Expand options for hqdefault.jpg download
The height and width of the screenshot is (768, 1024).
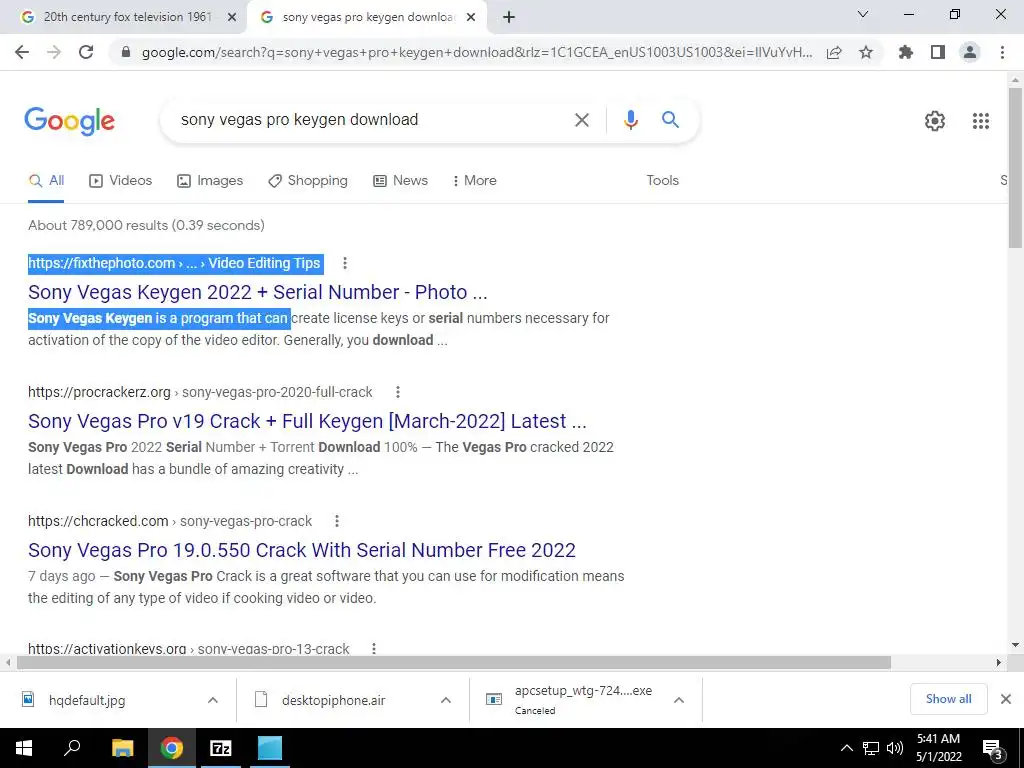[213, 700]
